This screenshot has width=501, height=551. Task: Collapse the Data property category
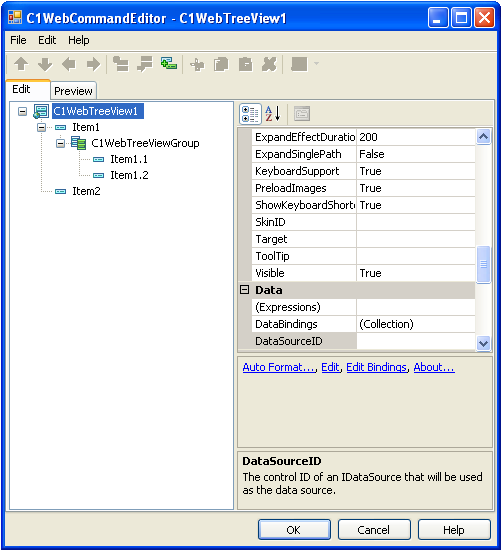pos(245,290)
